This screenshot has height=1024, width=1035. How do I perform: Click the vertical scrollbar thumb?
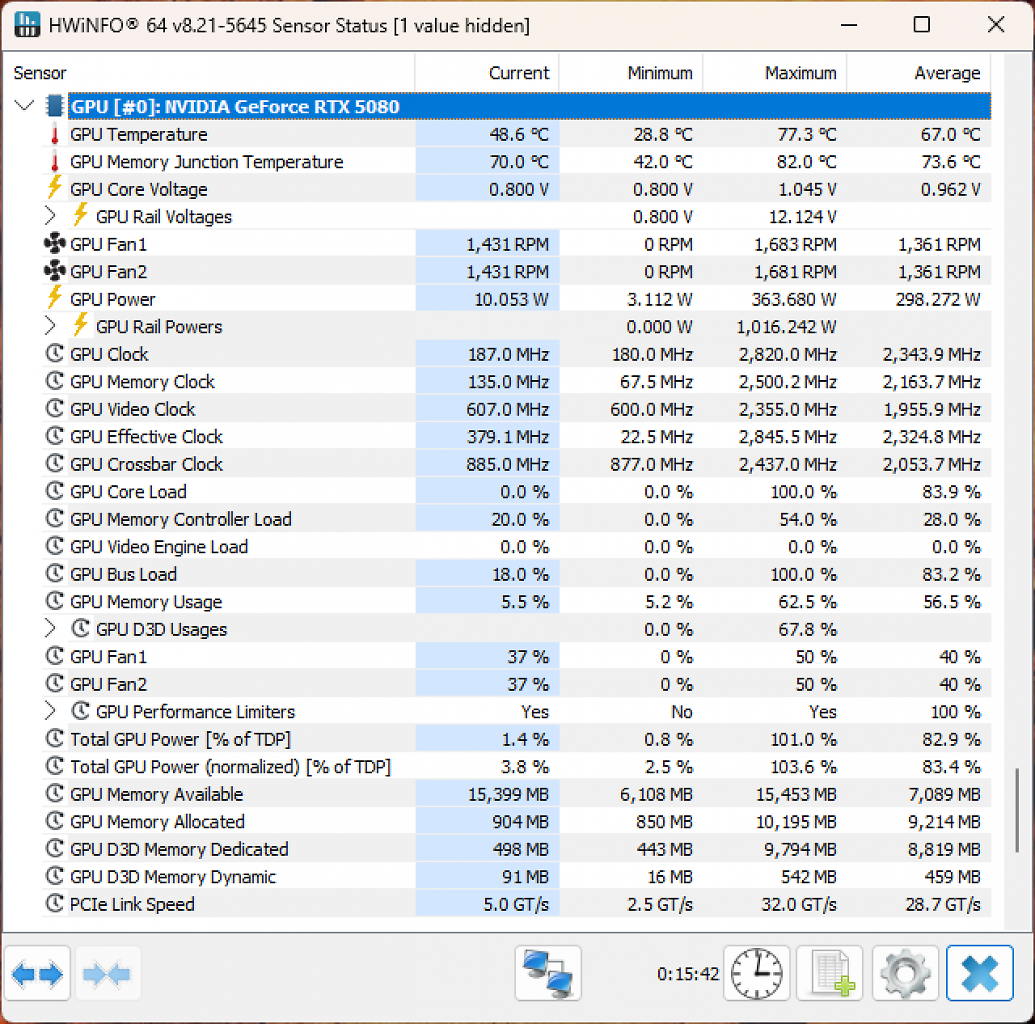point(1017,809)
